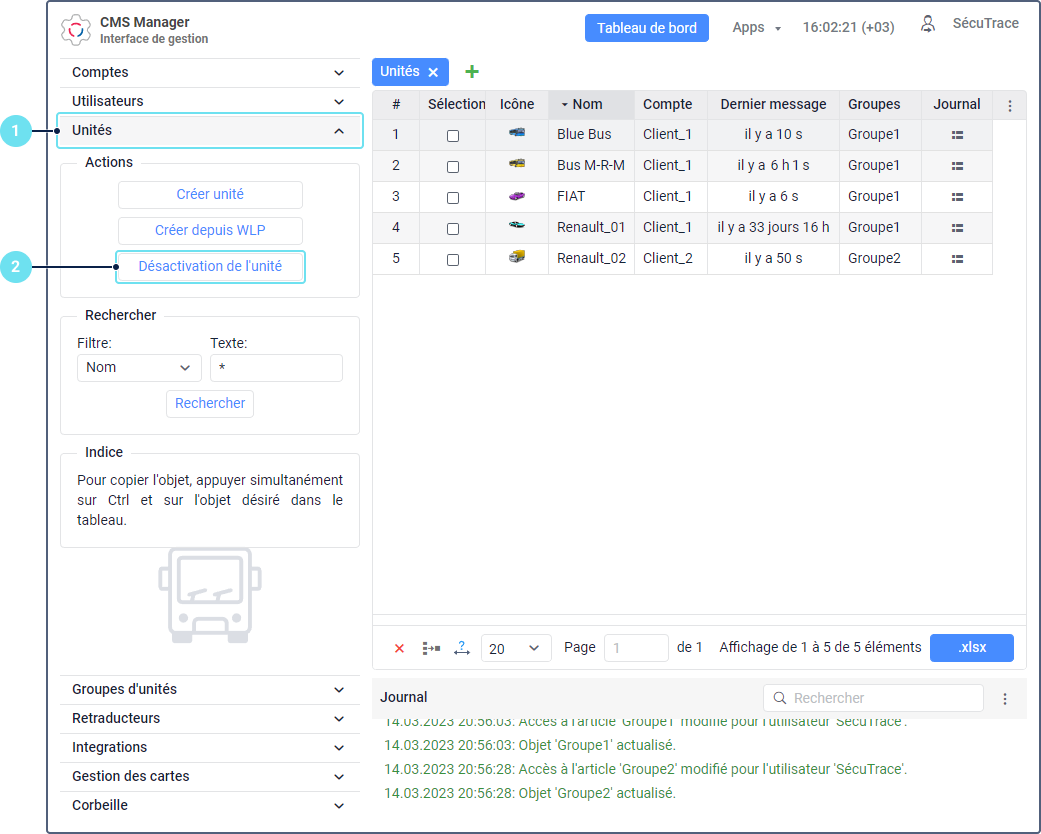Close the Unités tab
1041x834 pixels.
(x=433, y=72)
